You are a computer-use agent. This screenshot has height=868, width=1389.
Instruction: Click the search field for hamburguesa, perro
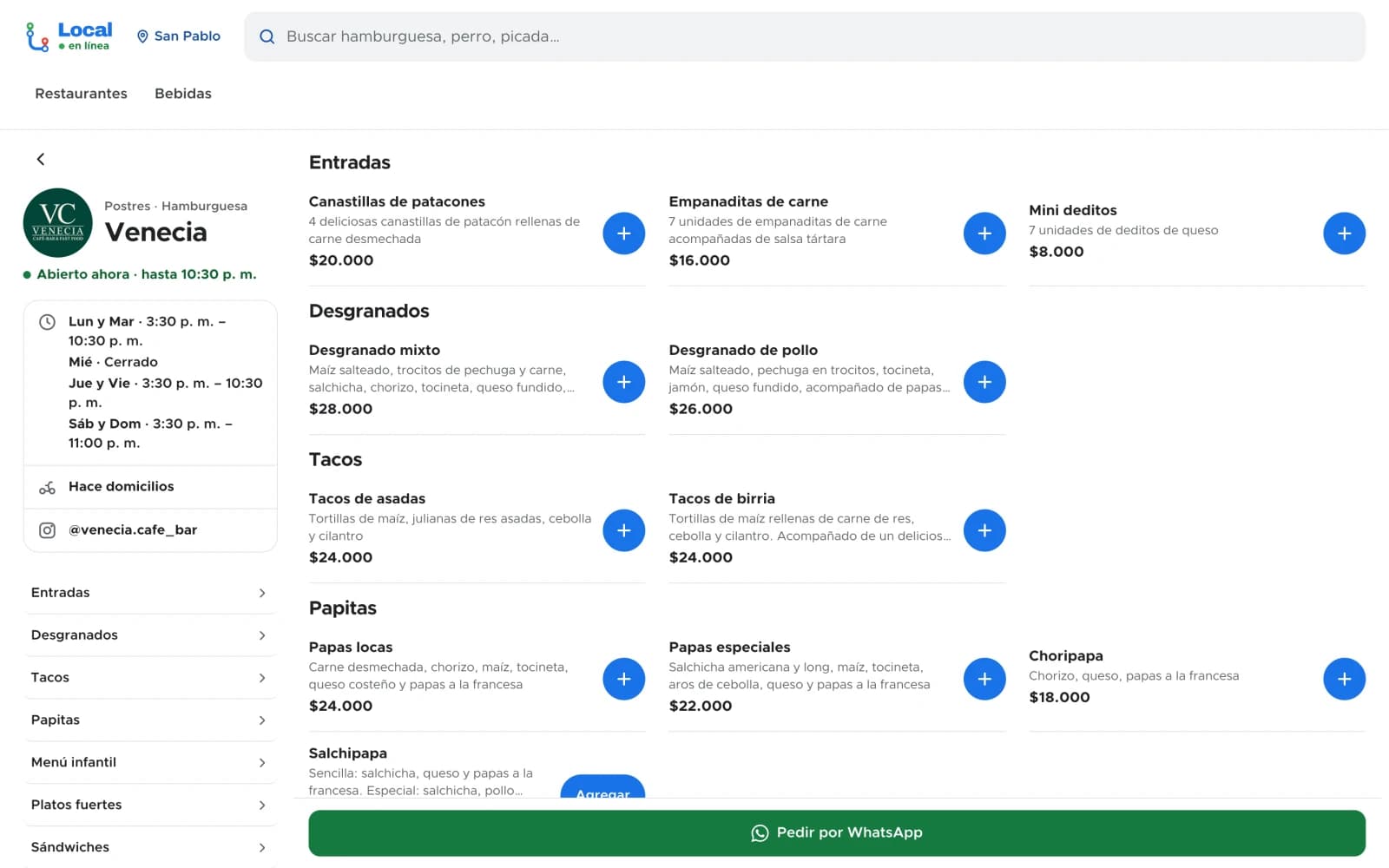click(805, 36)
